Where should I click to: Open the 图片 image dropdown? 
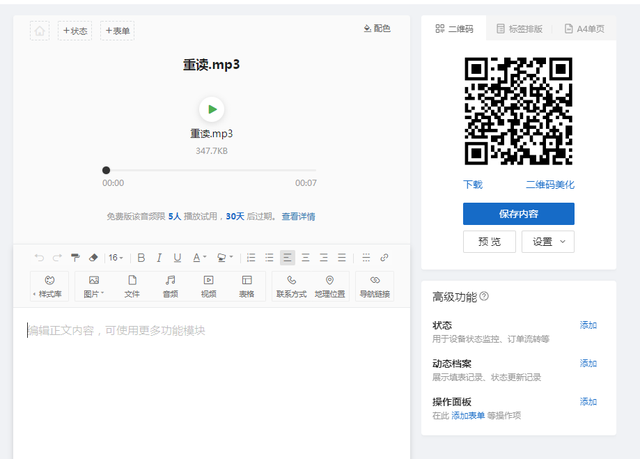tap(94, 286)
